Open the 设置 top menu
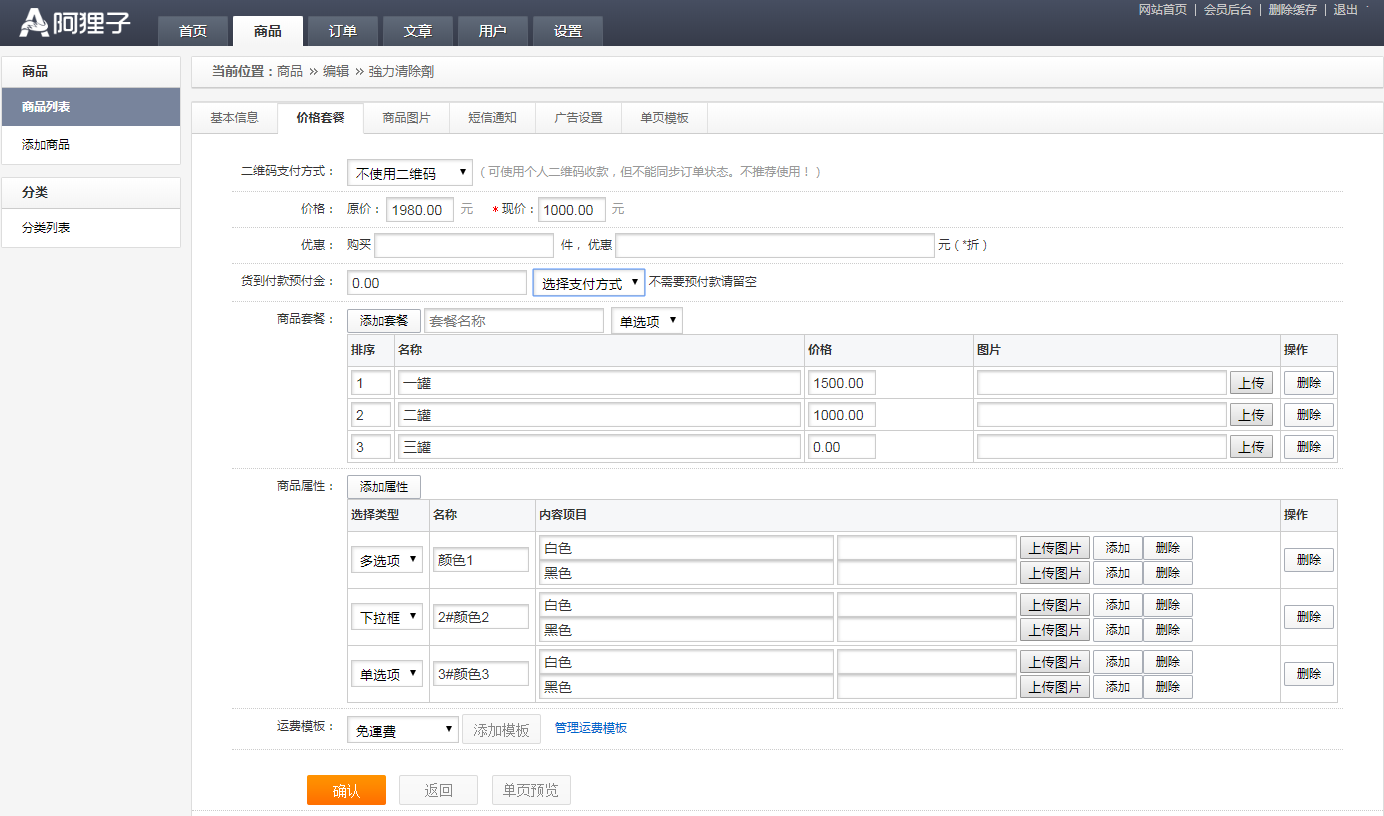Screen dimensions: 1384x816 (x=567, y=31)
